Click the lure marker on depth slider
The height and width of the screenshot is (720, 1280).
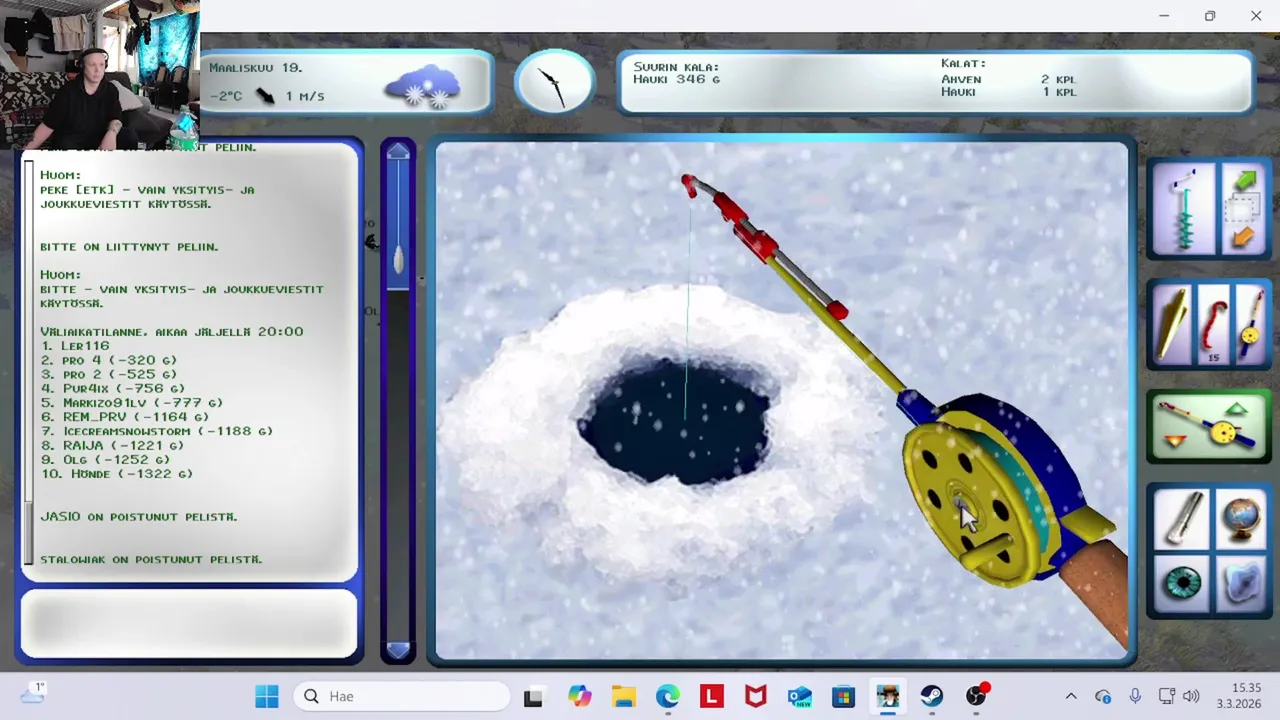[398, 260]
